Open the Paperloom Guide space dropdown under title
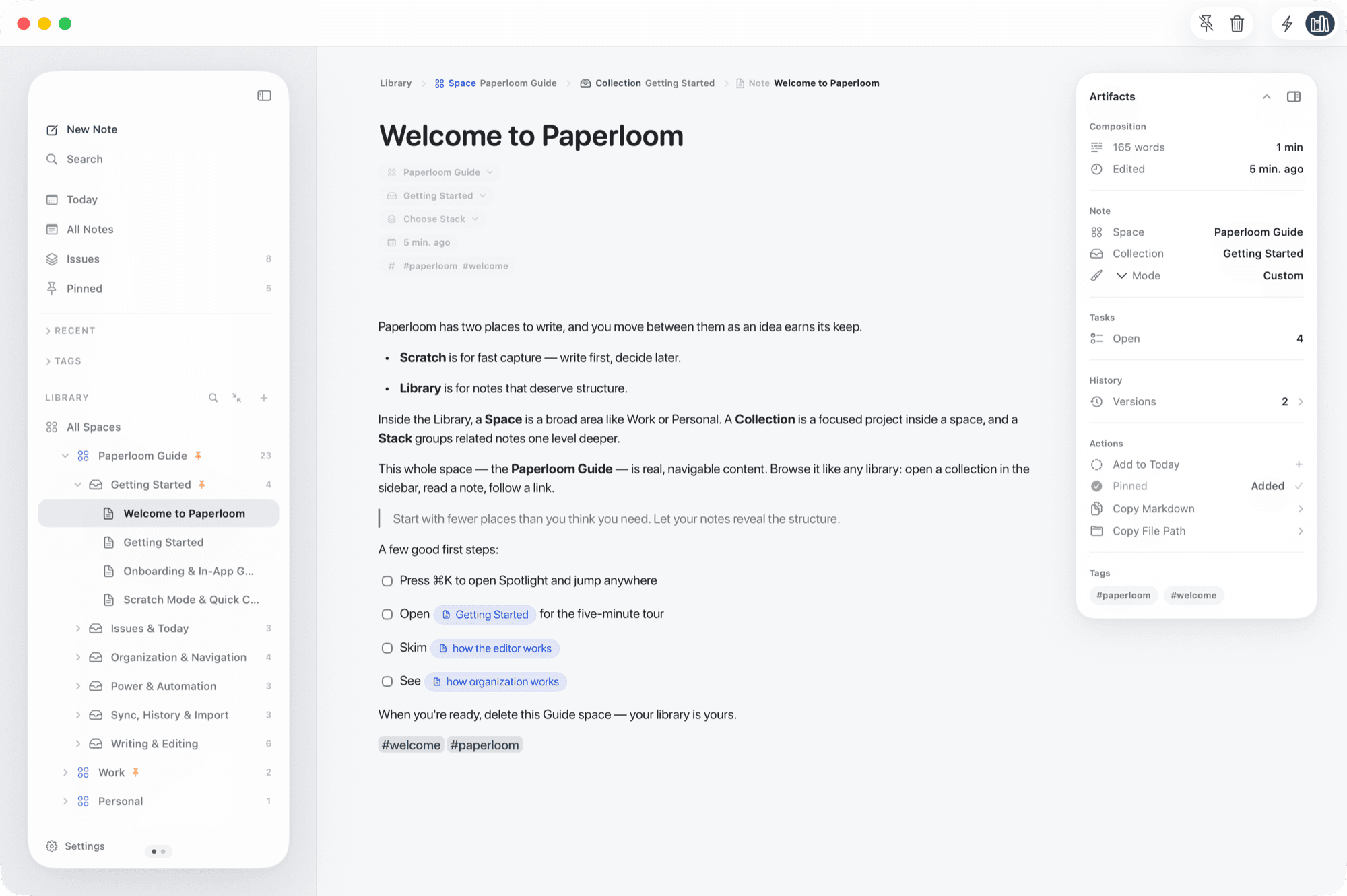 pos(441,172)
